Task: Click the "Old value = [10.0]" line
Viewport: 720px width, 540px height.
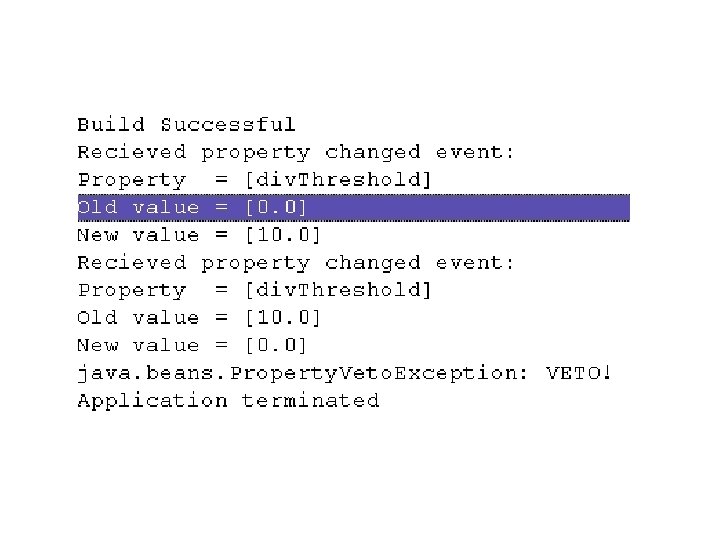Action: click(199, 318)
